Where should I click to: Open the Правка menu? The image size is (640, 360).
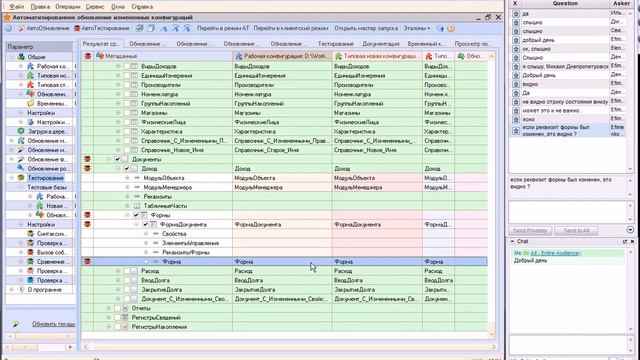(40, 7)
